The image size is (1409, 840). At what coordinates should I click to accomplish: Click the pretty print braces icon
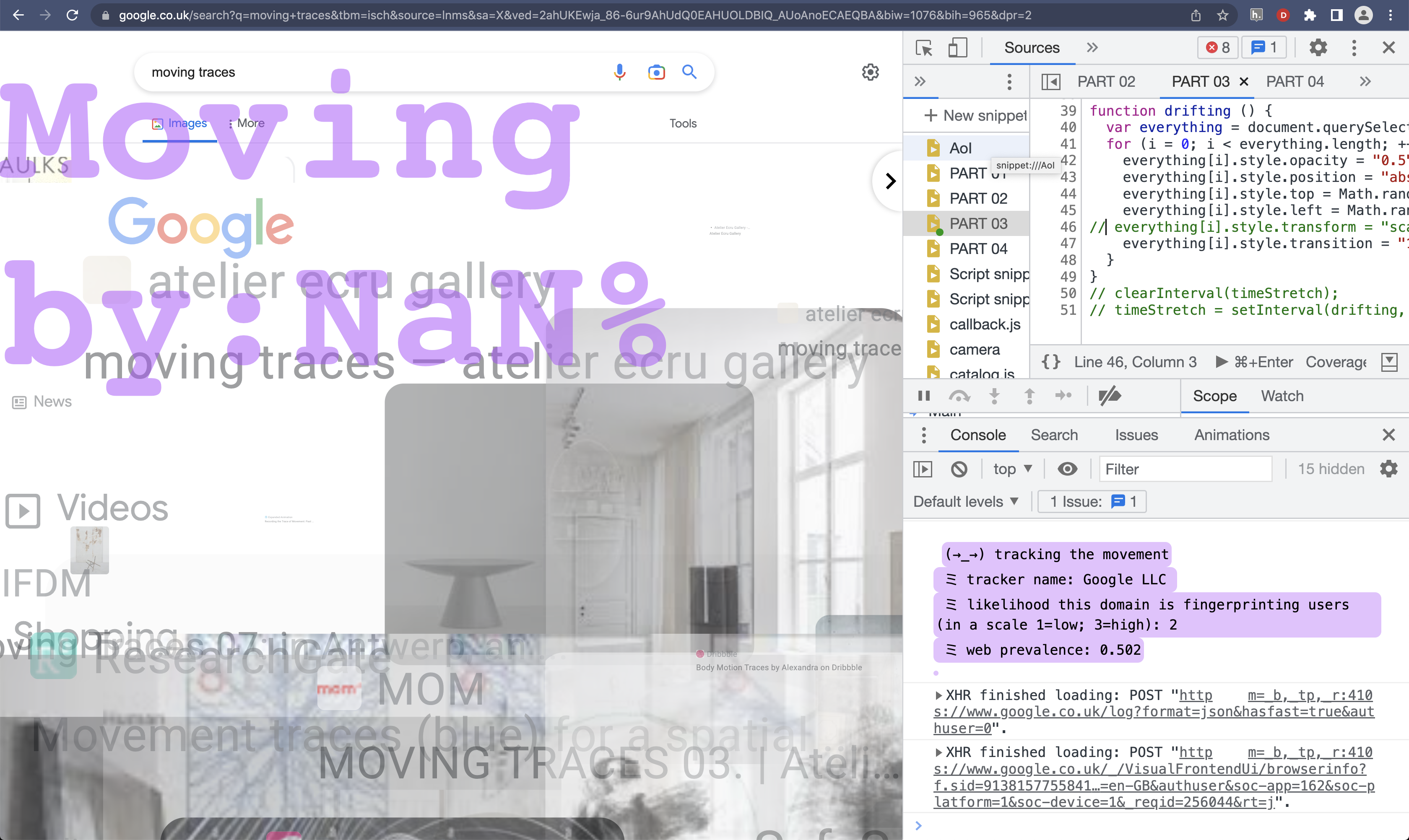coord(1051,362)
